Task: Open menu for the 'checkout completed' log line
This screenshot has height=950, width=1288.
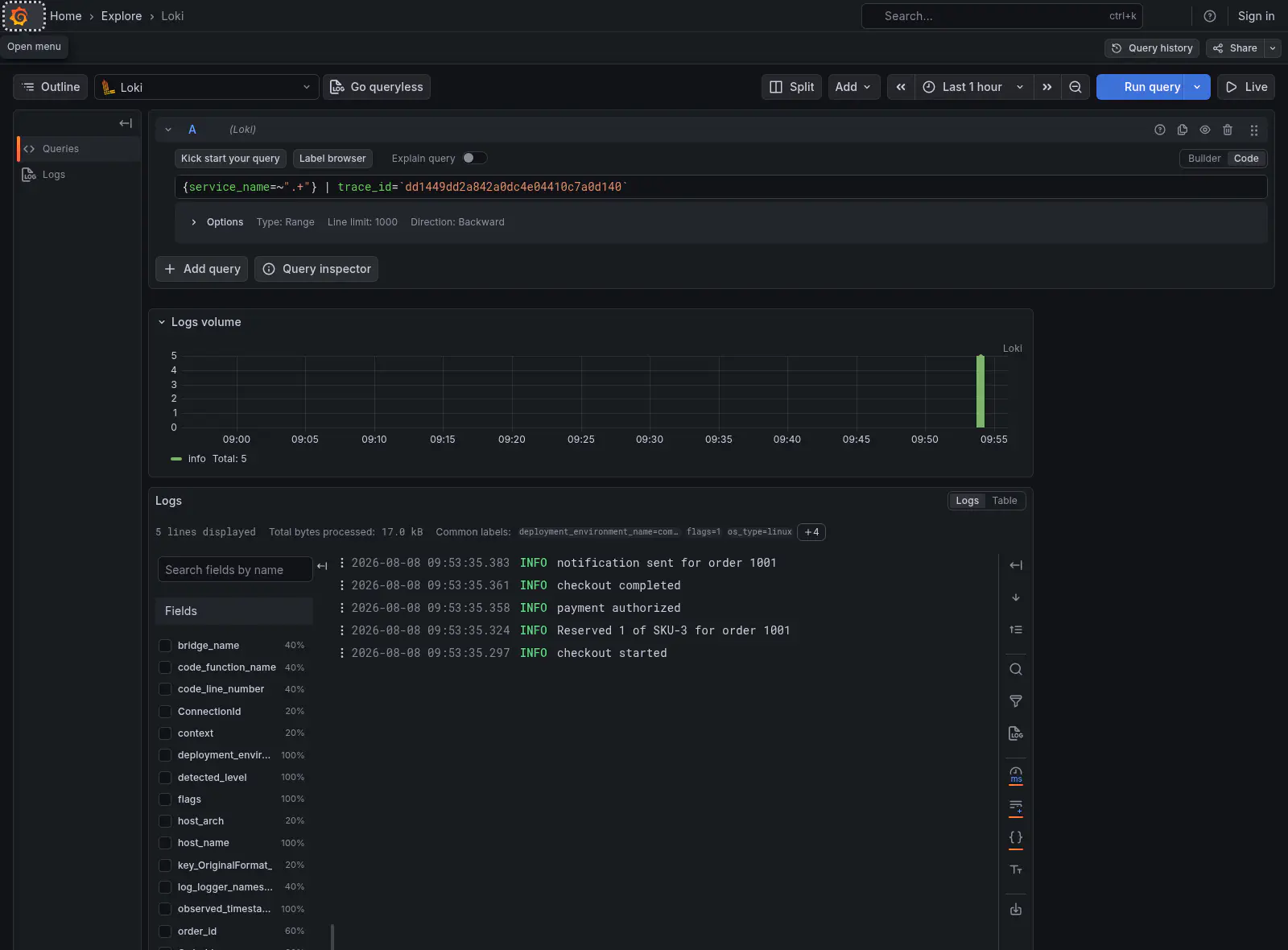Action: click(342, 585)
